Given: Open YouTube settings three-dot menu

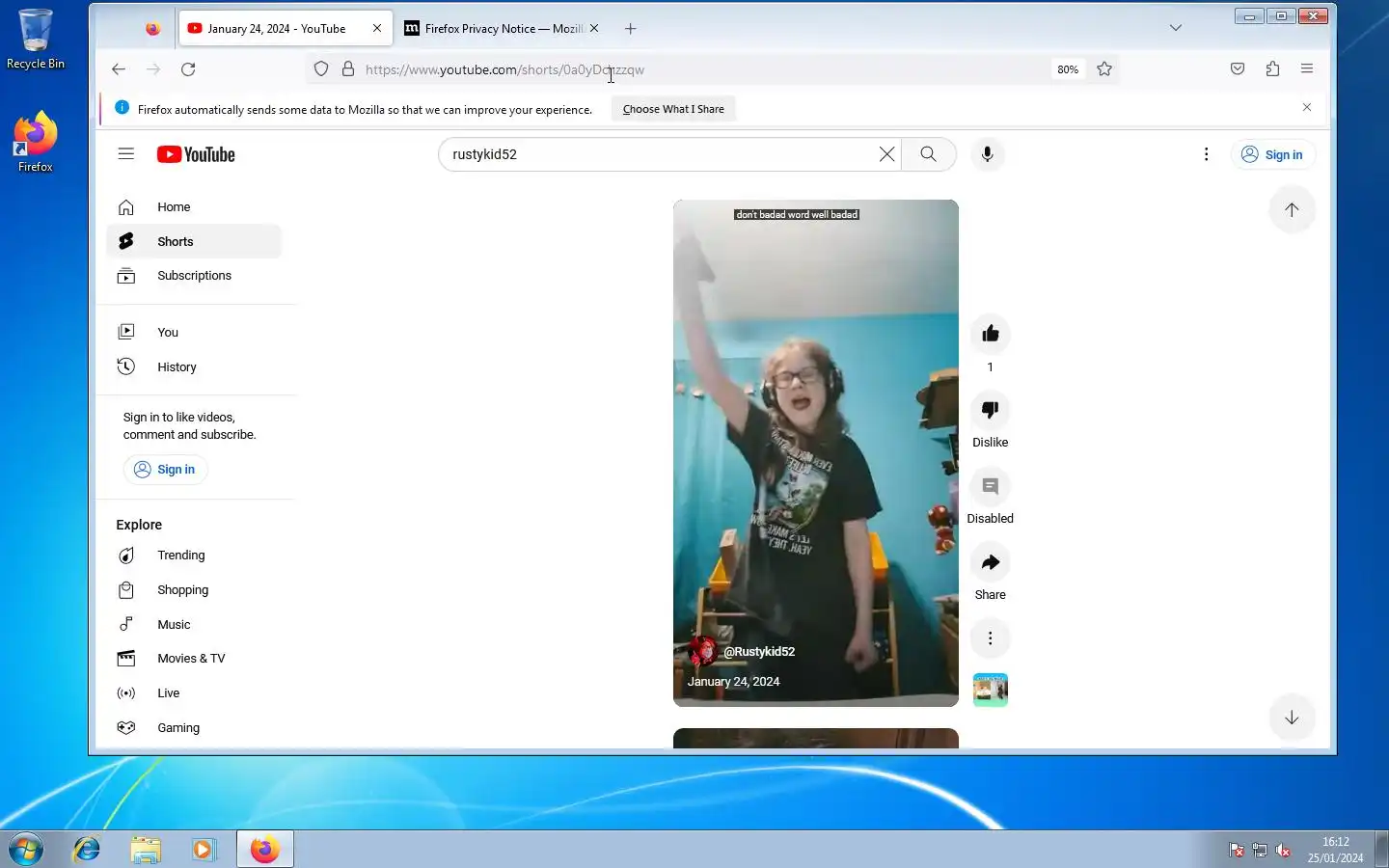Looking at the screenshot, I should coord(1206,154).
